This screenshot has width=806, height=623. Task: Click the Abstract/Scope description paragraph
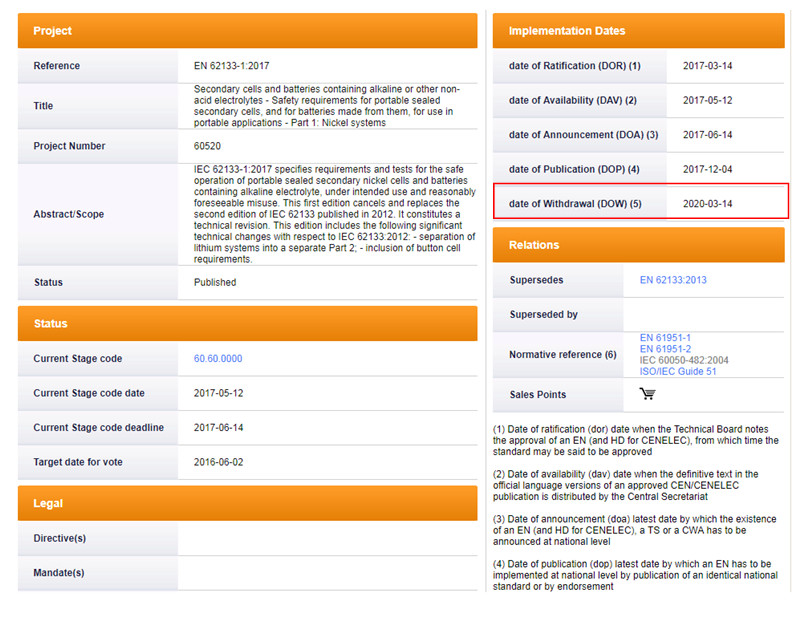[326, 214]
